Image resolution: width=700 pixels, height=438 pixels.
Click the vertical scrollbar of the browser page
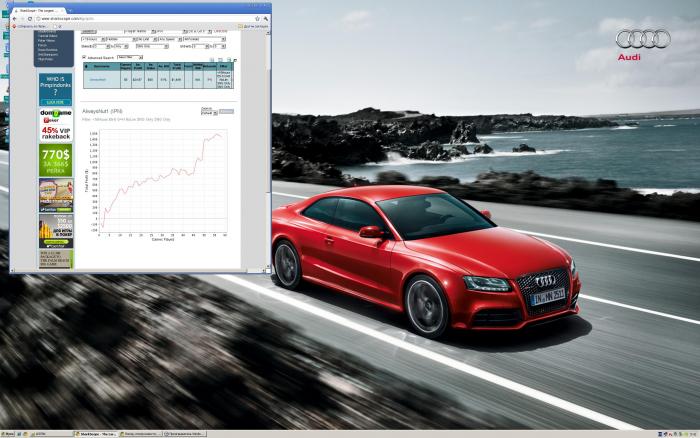point(268,150)
